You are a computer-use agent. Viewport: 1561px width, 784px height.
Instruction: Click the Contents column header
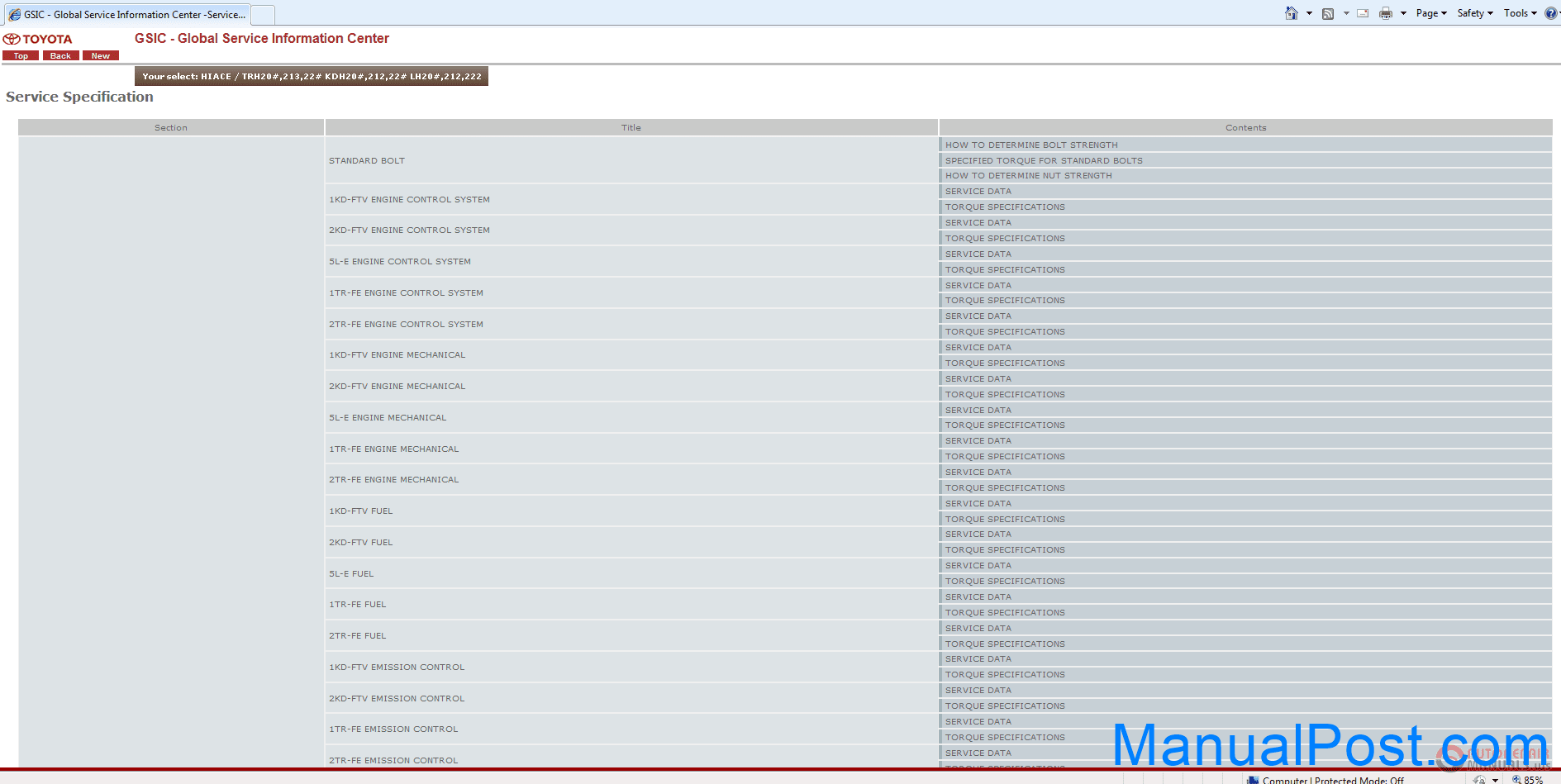(1246, 127)
